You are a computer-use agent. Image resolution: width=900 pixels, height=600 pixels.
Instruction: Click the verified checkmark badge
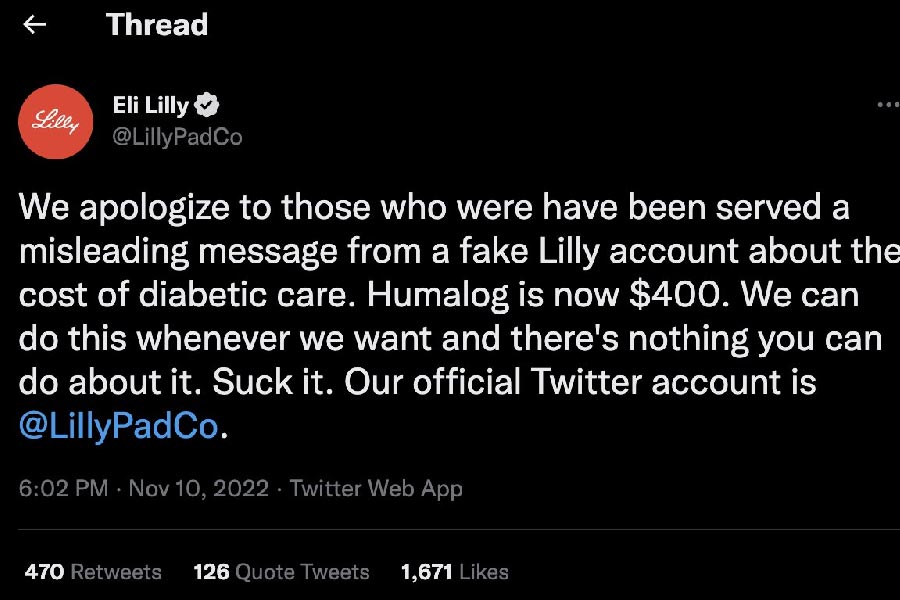(x=207, y=105)
